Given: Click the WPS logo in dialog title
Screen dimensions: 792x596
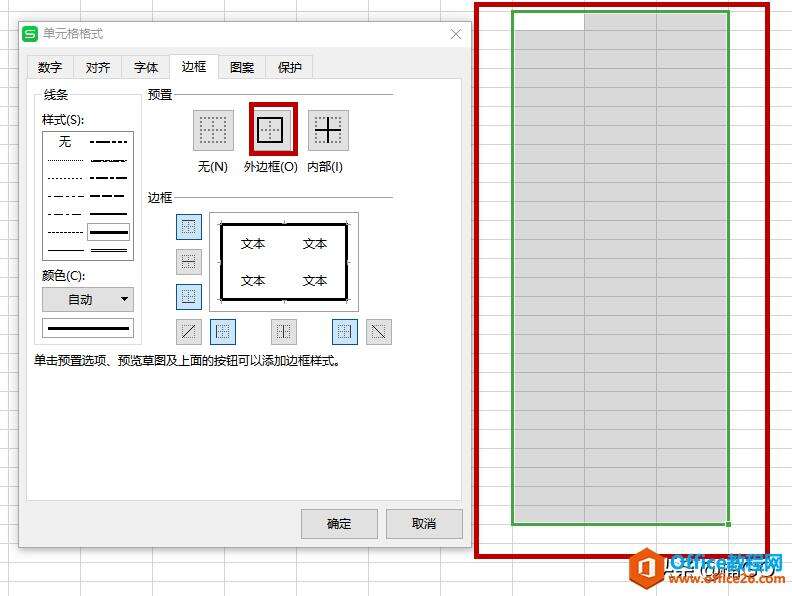Looking at the screenshot, I should (30, 34).
